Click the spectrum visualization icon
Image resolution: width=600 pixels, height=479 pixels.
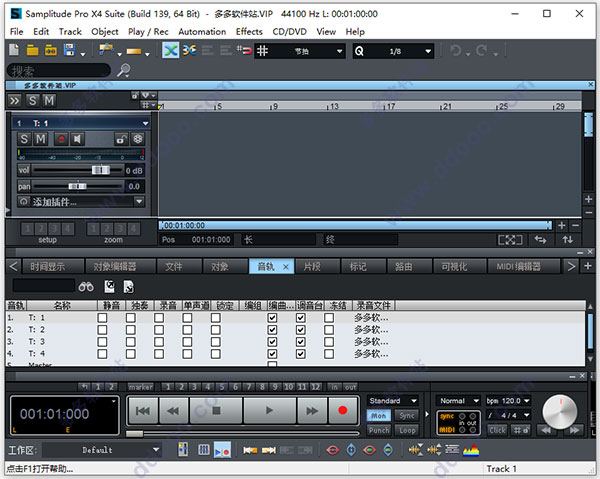[471, 450]
